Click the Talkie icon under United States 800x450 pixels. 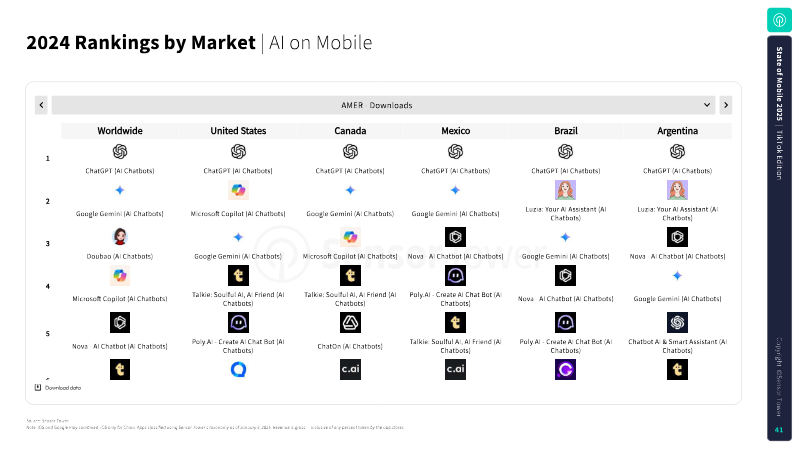238,276
